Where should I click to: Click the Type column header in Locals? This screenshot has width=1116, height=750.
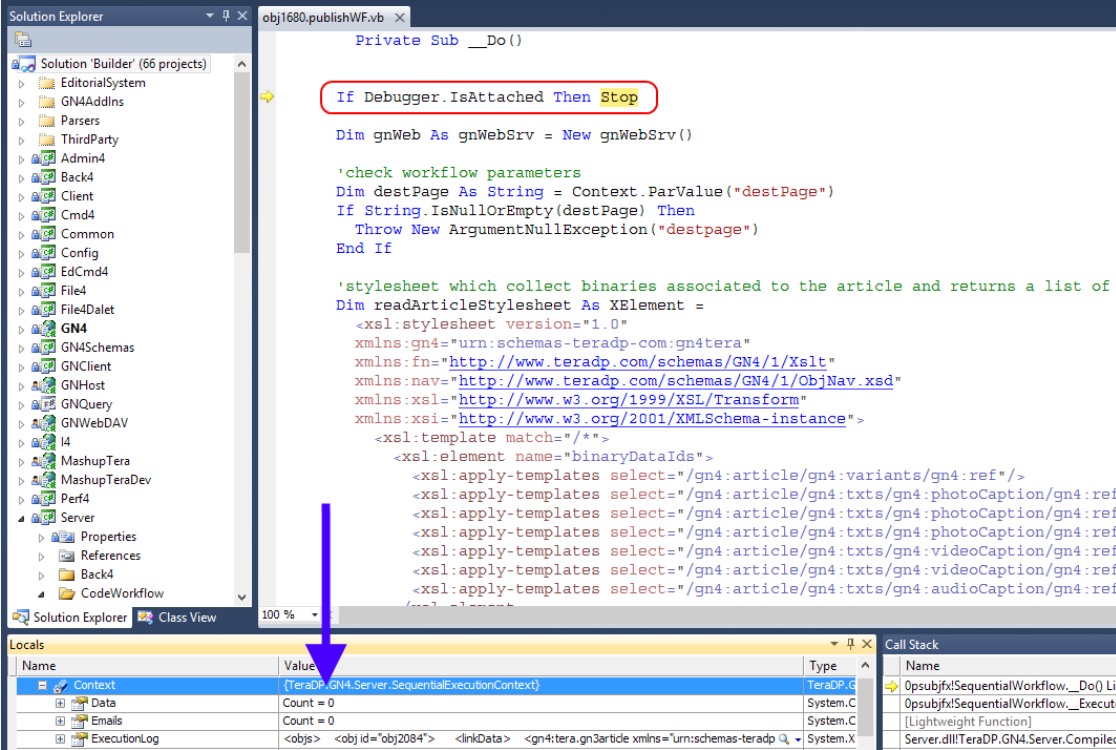830,666
